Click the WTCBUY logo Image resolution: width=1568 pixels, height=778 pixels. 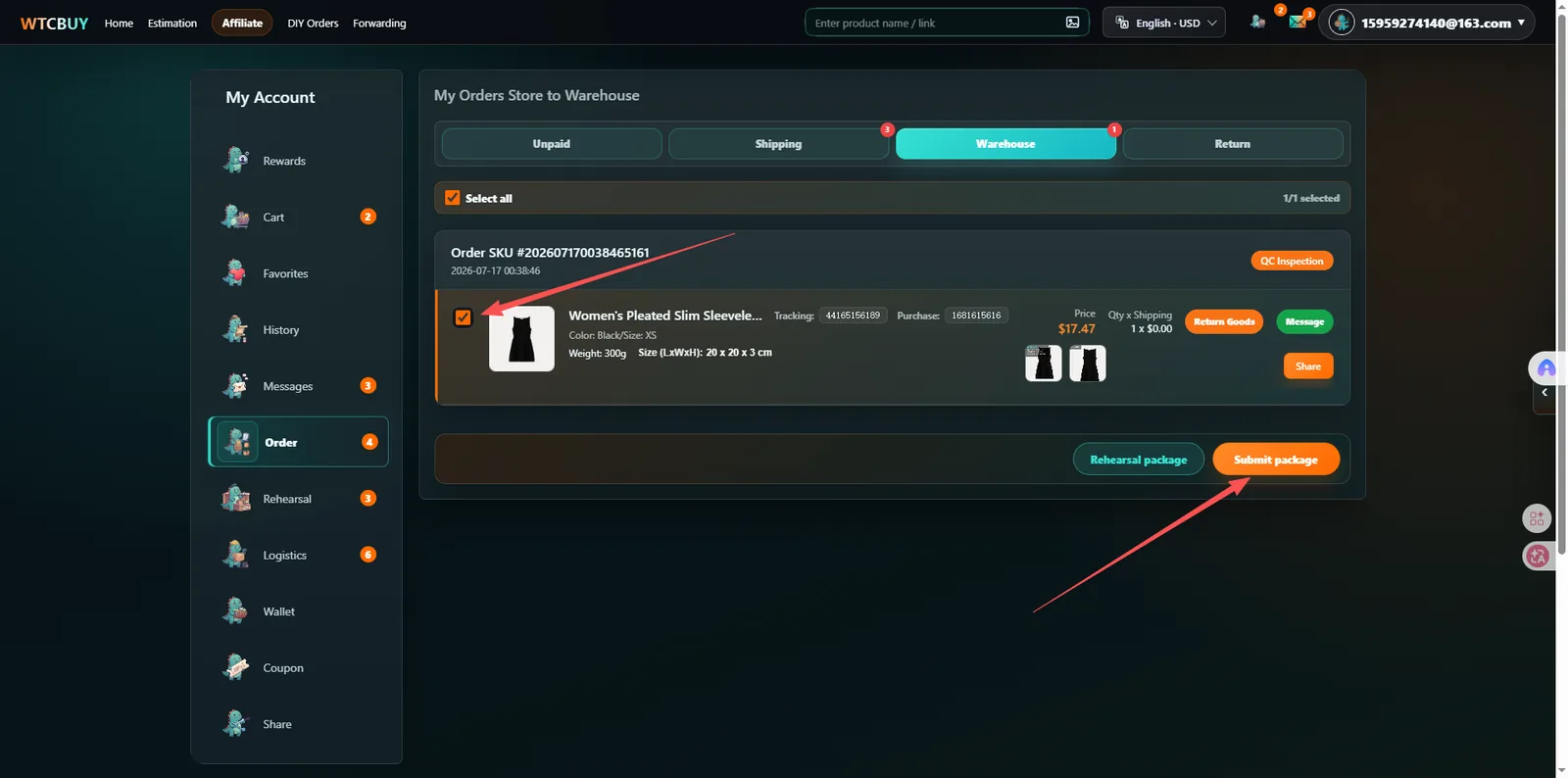point(54,24)
